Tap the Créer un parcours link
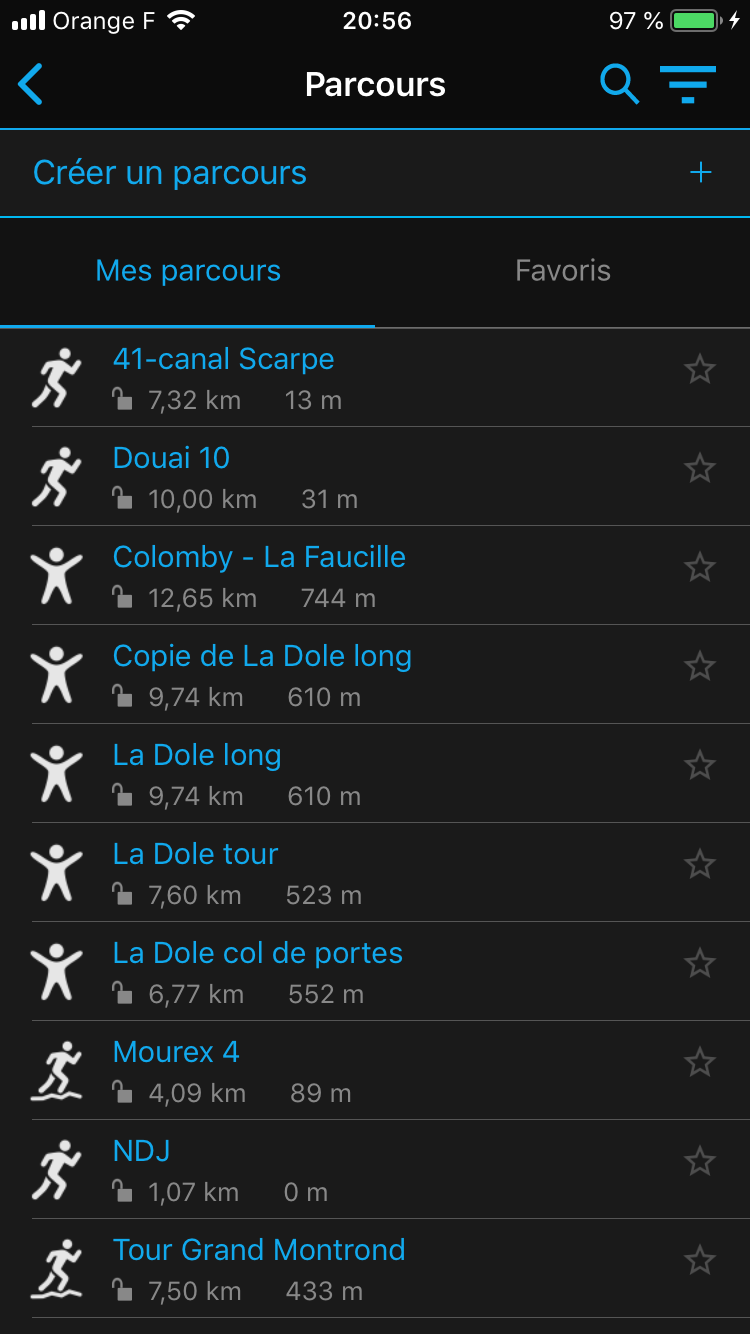This screenshot has width=750, height=1334. pos(170,173)
